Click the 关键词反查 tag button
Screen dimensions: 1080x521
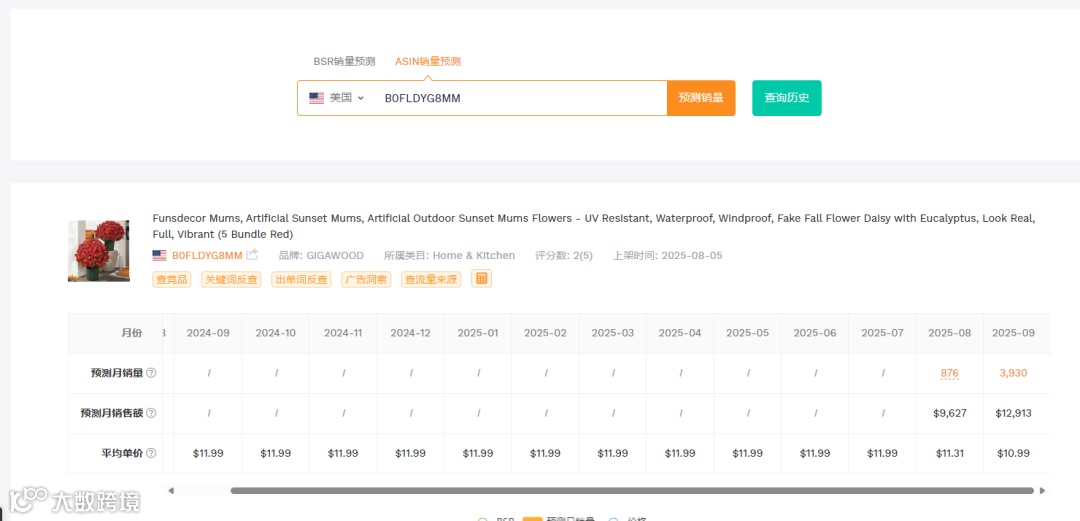[231, 279]
